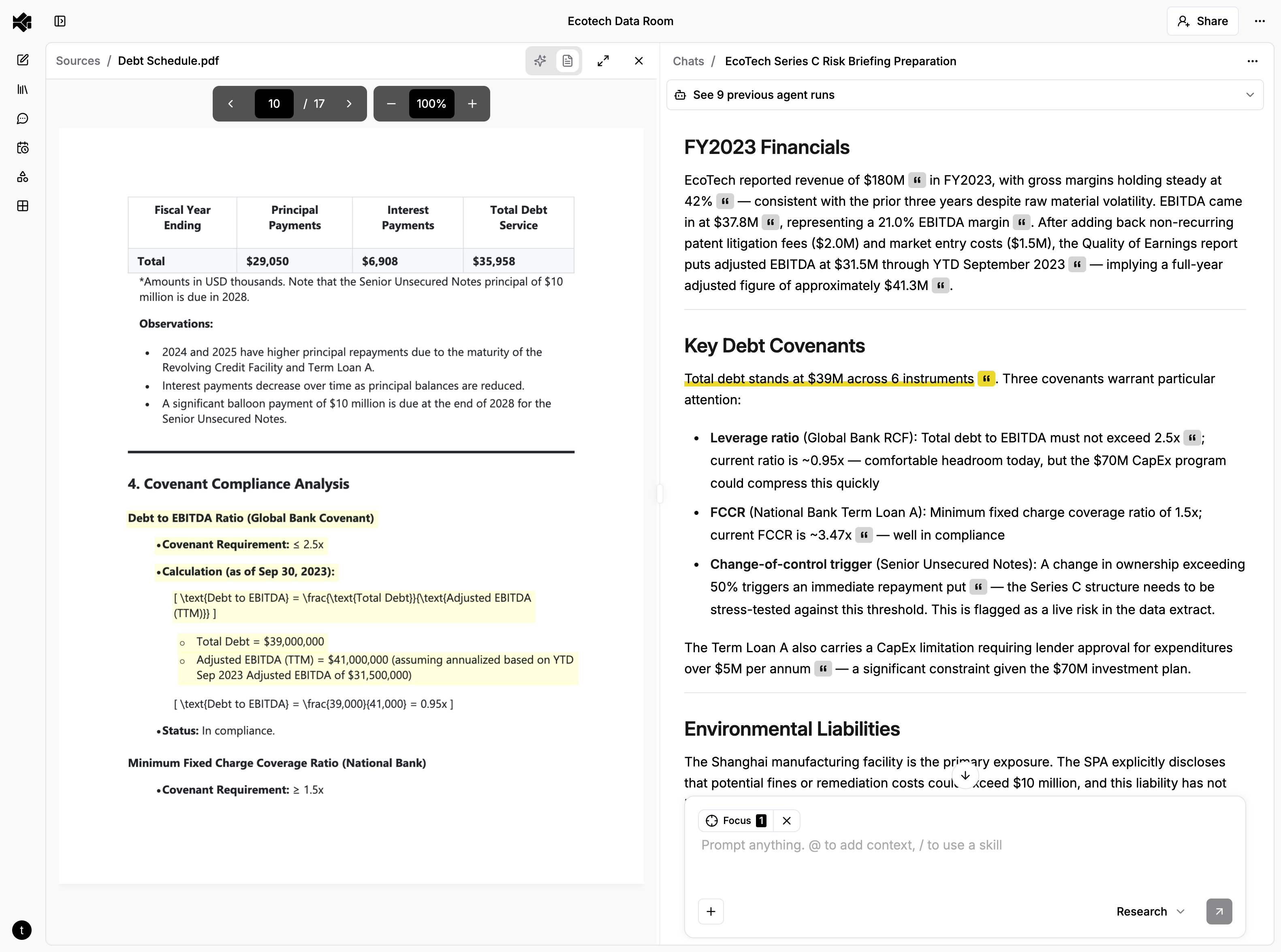The width and height of the screenshot is (1281, 952).
Task: Switch to AI sparkle view of document
Action: 540,60
